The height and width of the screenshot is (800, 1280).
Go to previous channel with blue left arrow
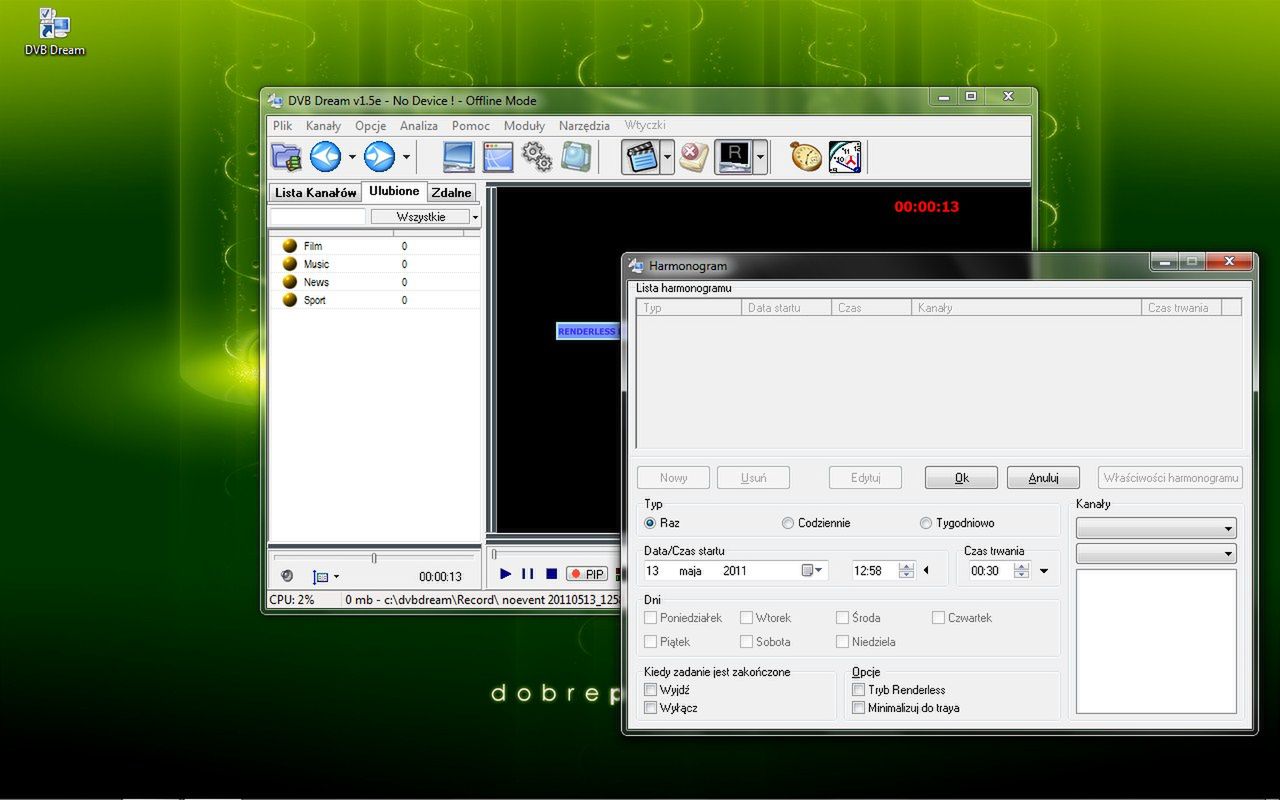click(x=325, y=157)
